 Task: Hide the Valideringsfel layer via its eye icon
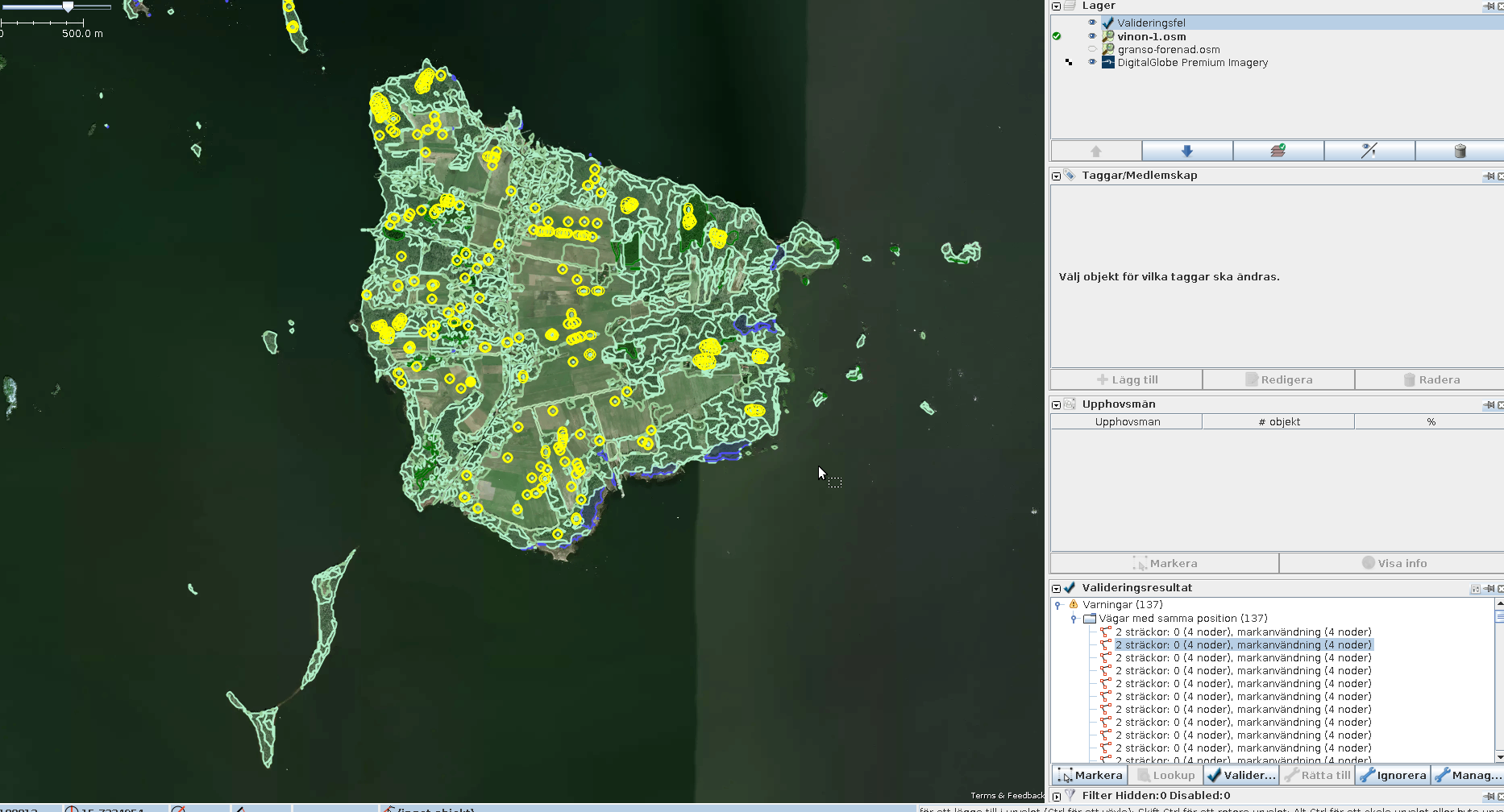click(x=1092, y=23)
